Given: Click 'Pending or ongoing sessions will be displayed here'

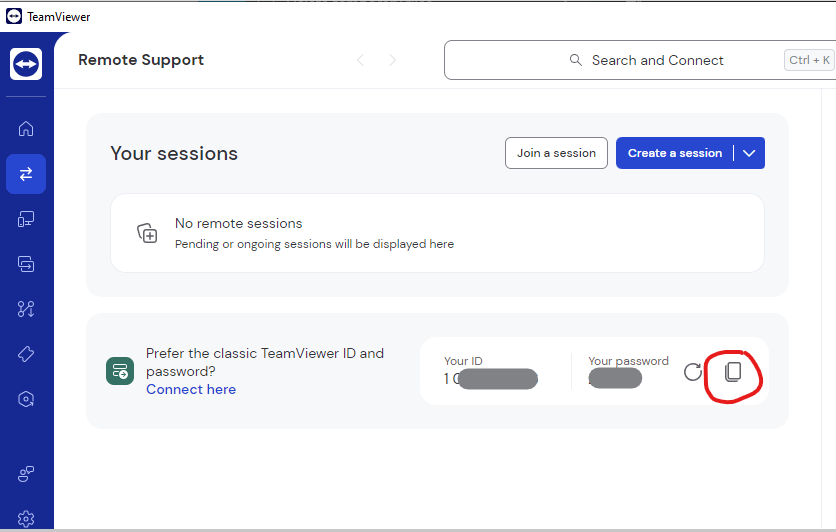Looking at the screenshot, I should (x=315, y=244).
